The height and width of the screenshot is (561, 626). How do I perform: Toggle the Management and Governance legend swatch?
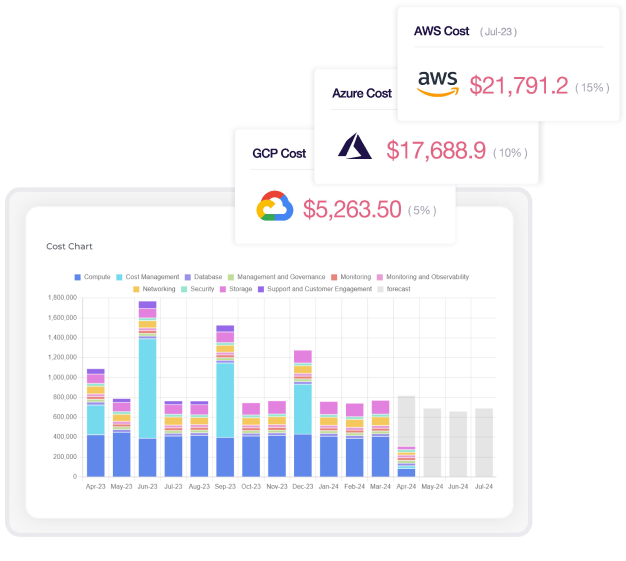(231, 277)
